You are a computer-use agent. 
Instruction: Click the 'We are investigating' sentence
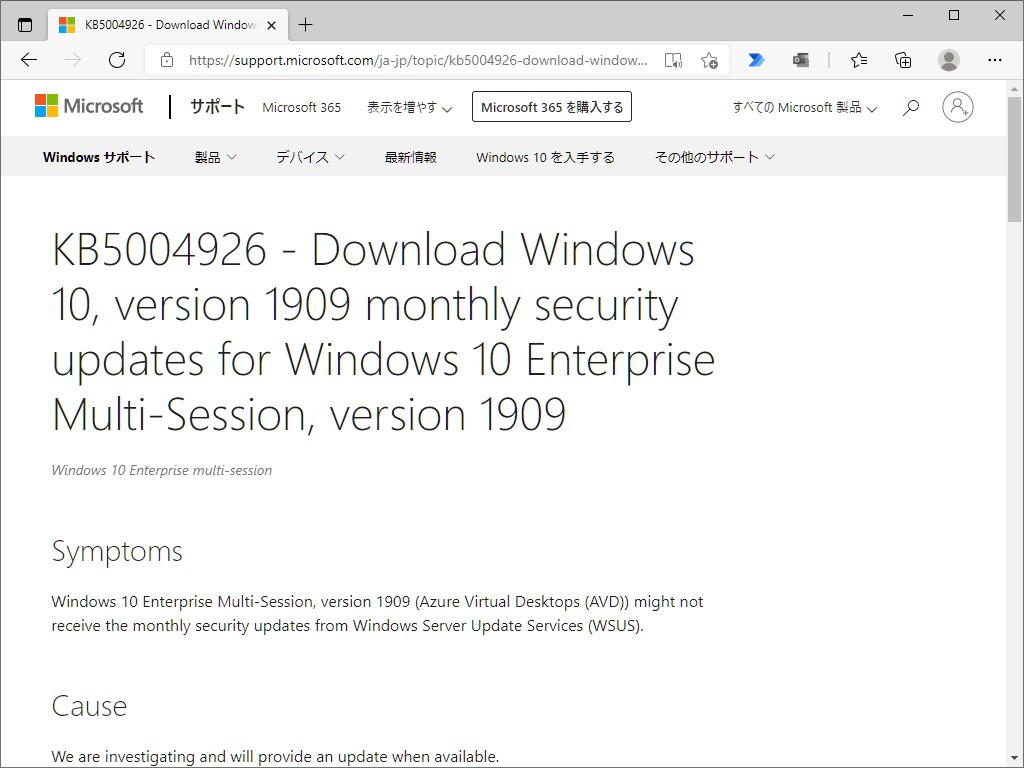(x=275, y=756)
